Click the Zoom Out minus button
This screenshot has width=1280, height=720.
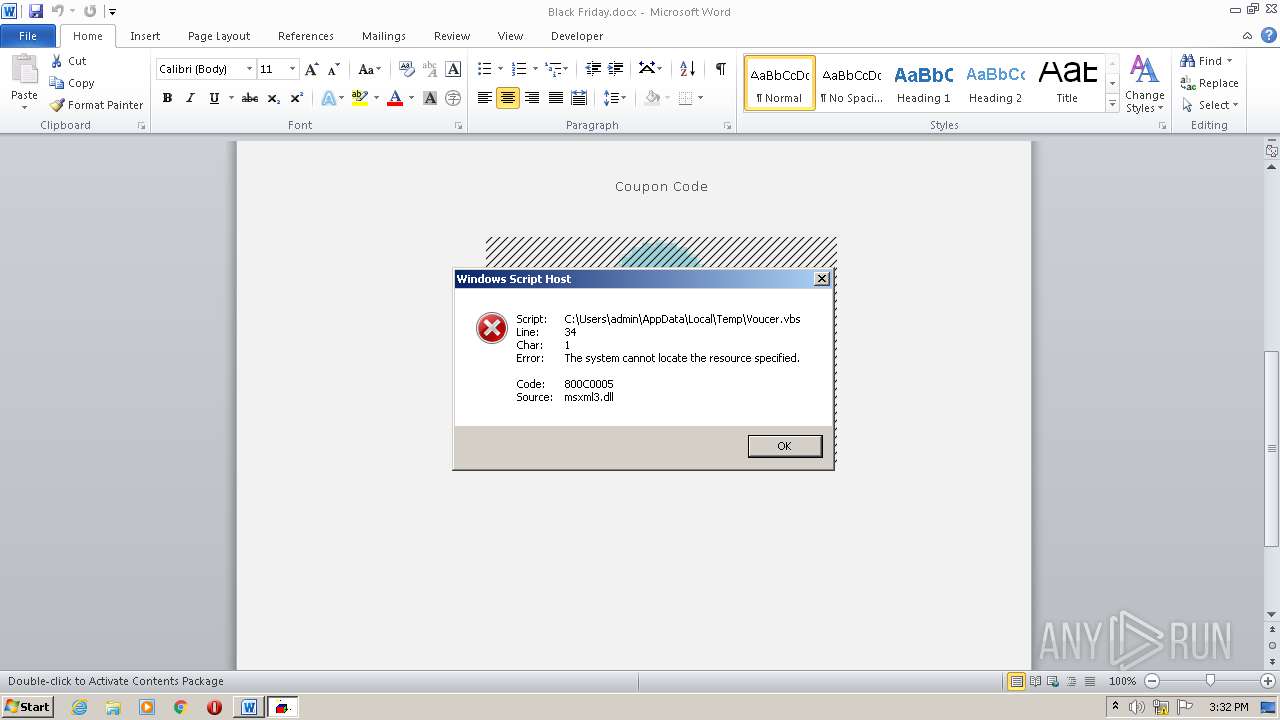pos(1152,681)
